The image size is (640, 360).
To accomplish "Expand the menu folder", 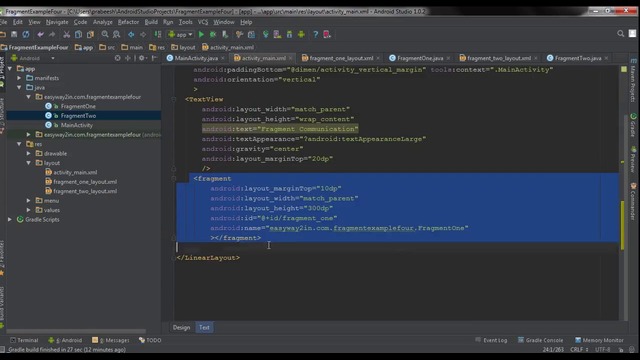I will (x=29, y=200).
